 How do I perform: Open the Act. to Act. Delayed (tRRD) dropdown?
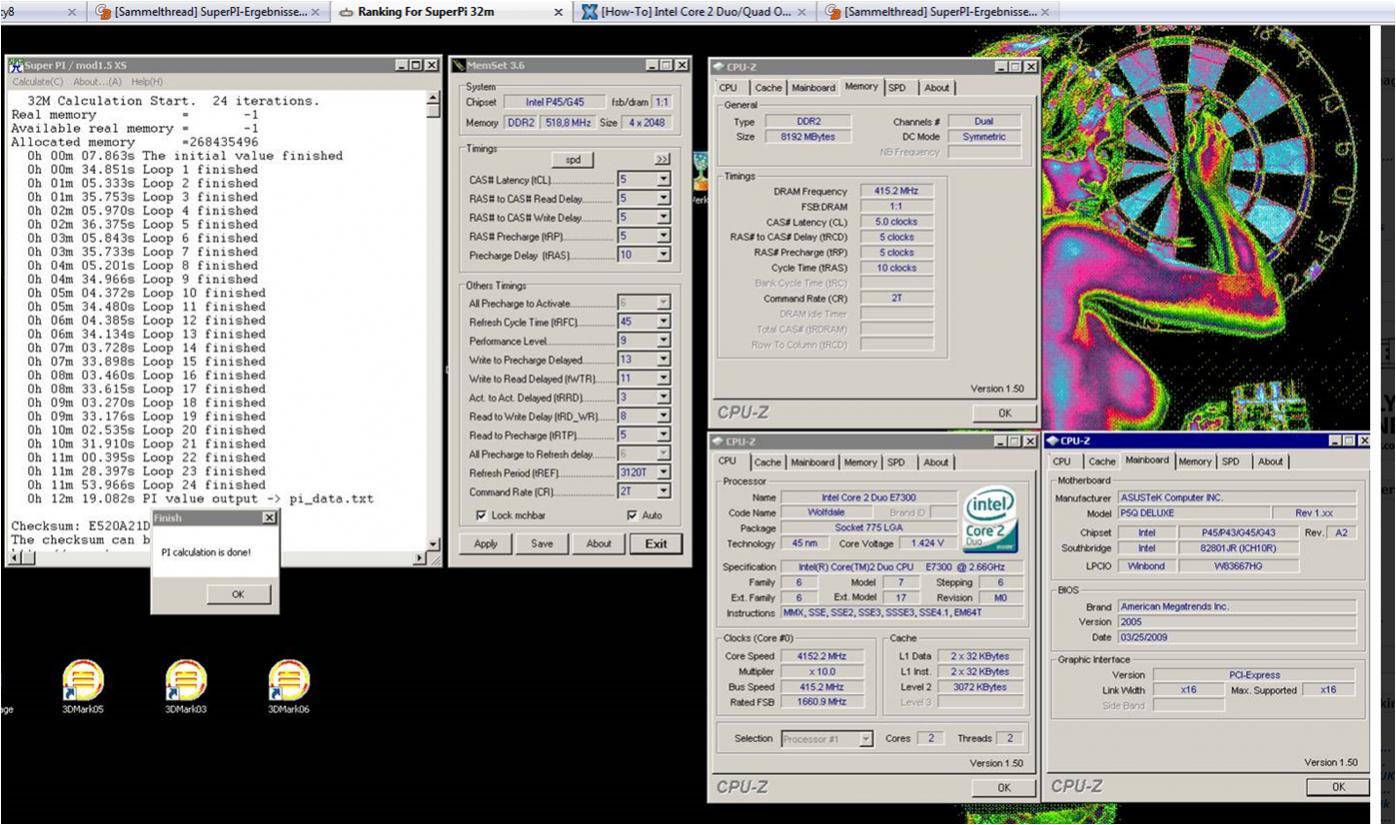click(x=664, y=398)
